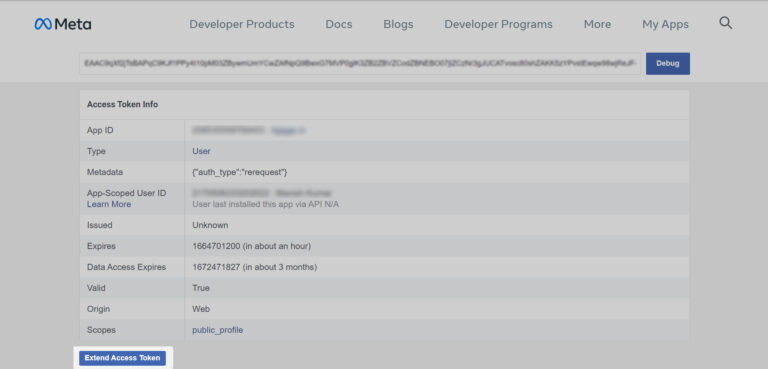Select Data Access Expires value 1672471827

[255, 267]
